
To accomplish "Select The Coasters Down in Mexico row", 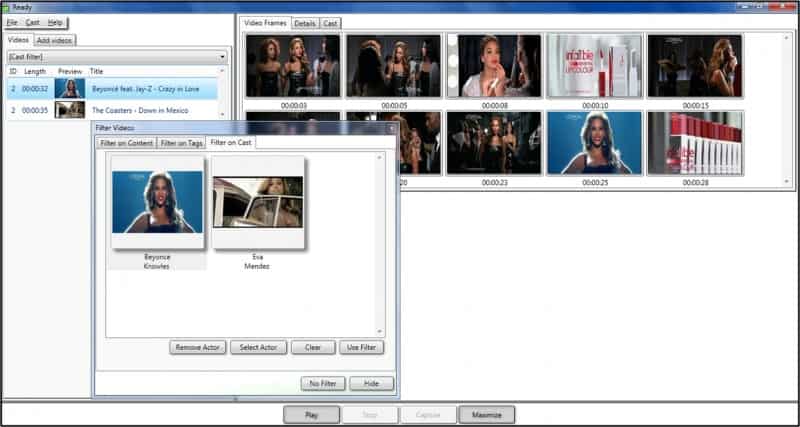I will [x=112, y=110].
